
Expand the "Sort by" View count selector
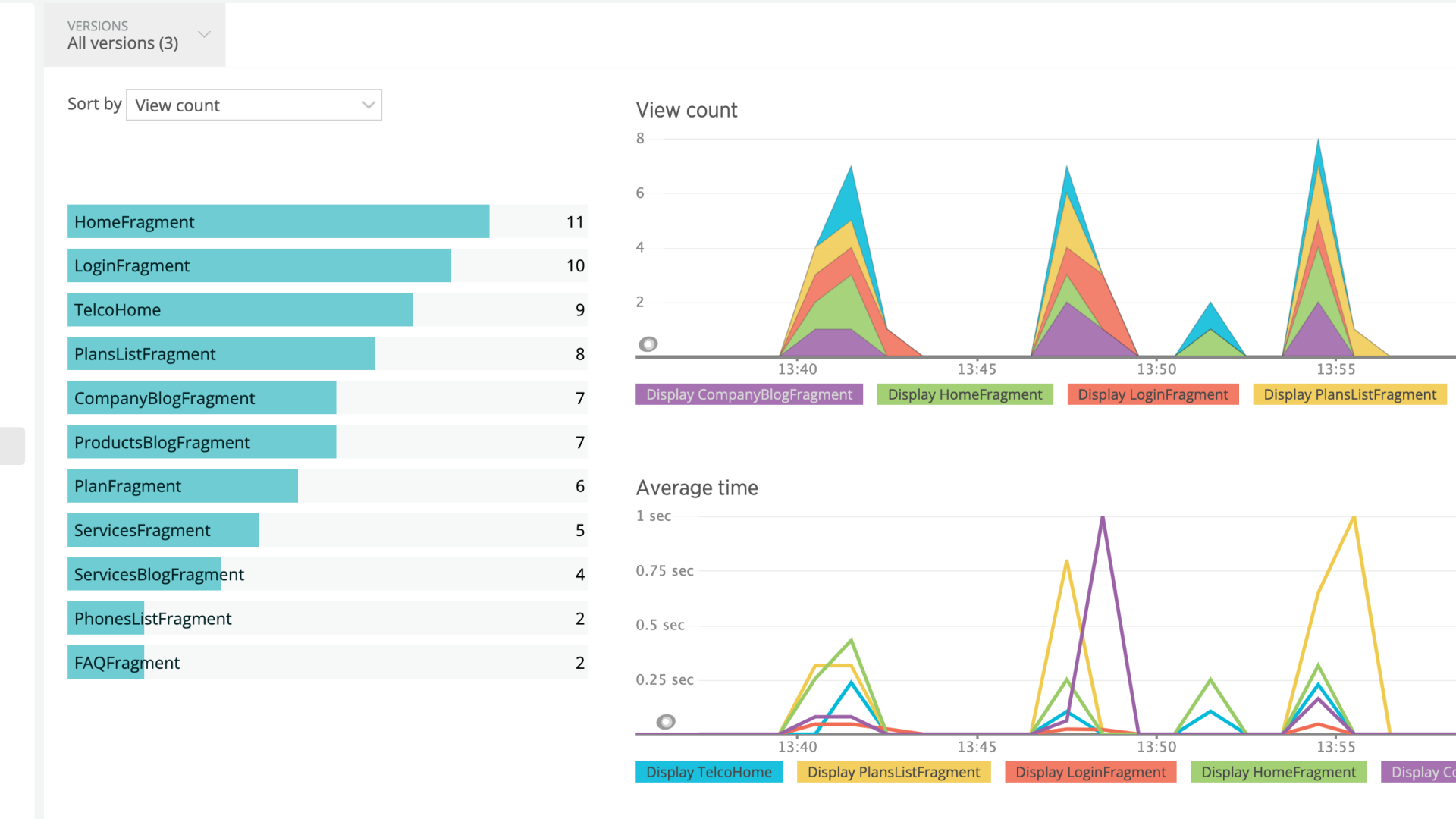tap(254, 105)
